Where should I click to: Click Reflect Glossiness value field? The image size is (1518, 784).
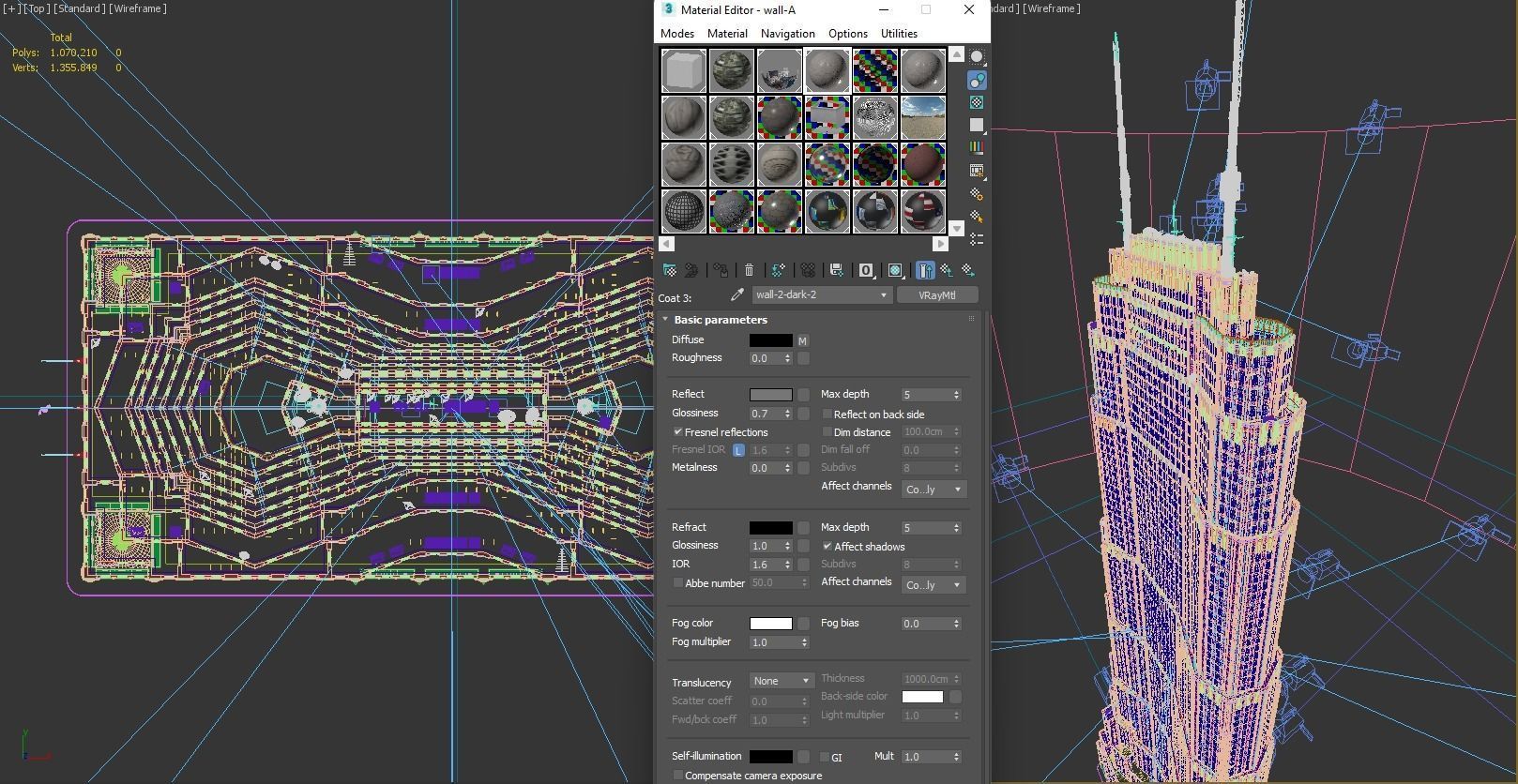click(767, 414)
